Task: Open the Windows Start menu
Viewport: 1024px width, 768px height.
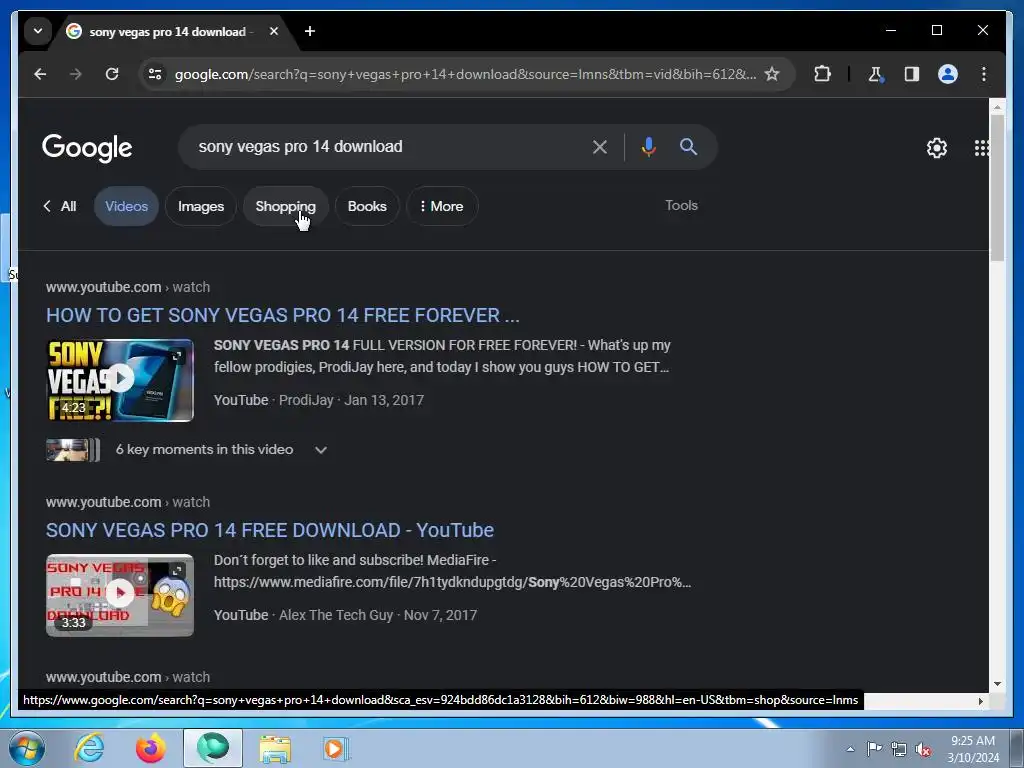Action: point(26,748)
